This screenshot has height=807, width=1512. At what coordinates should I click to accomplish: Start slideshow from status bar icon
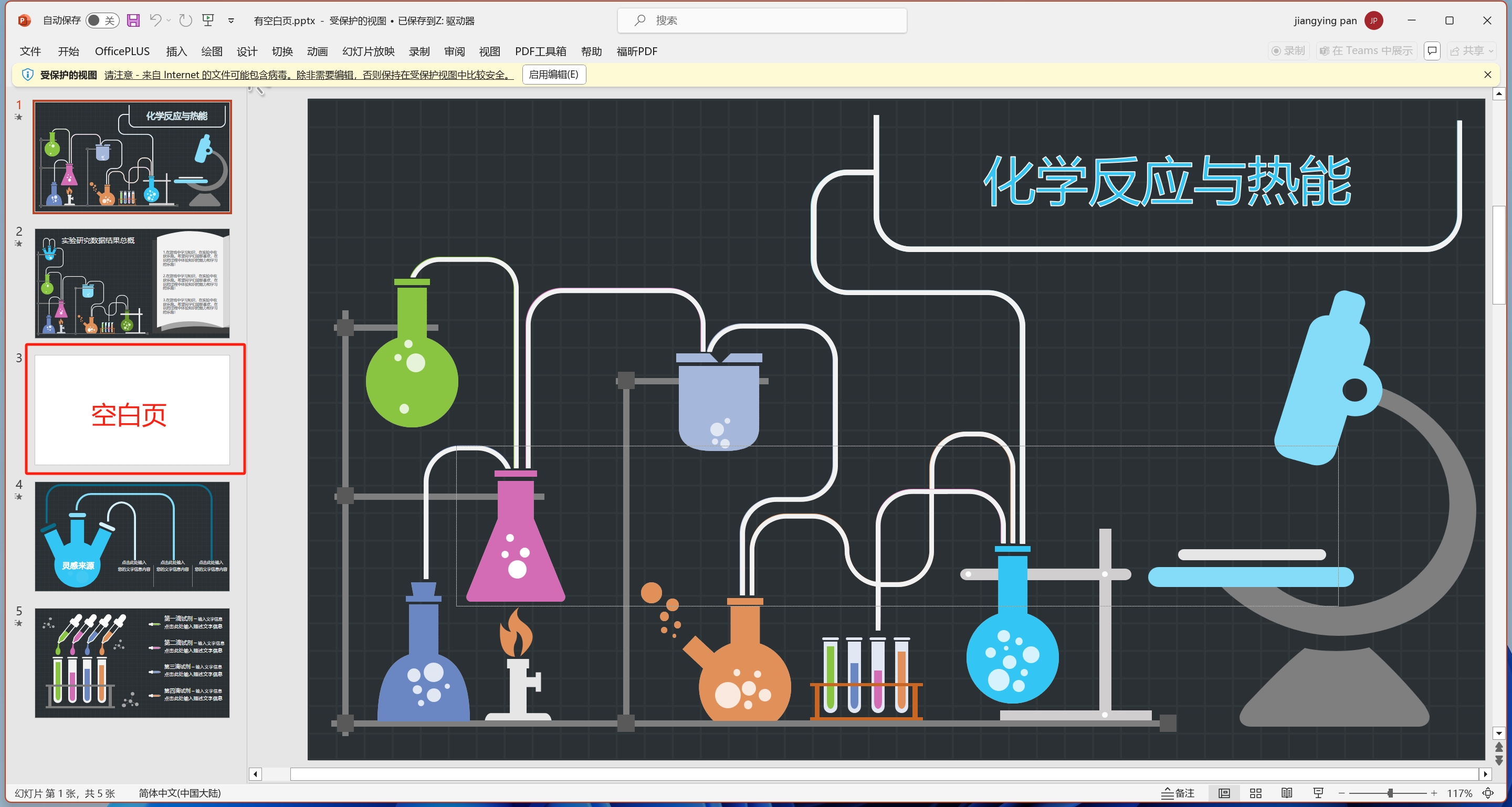pyautogui.click(x=1318, y=793)
